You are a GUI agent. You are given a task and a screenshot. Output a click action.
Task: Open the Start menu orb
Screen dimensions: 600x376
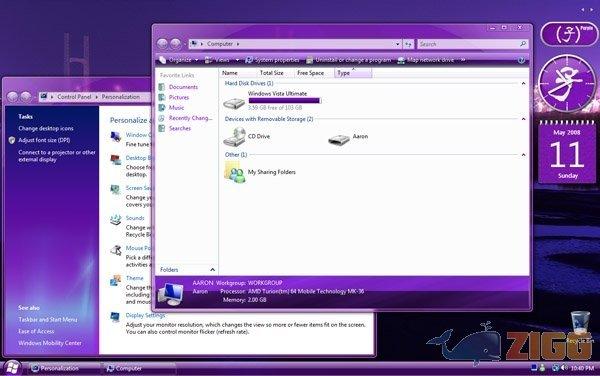(x=12, y=368)
